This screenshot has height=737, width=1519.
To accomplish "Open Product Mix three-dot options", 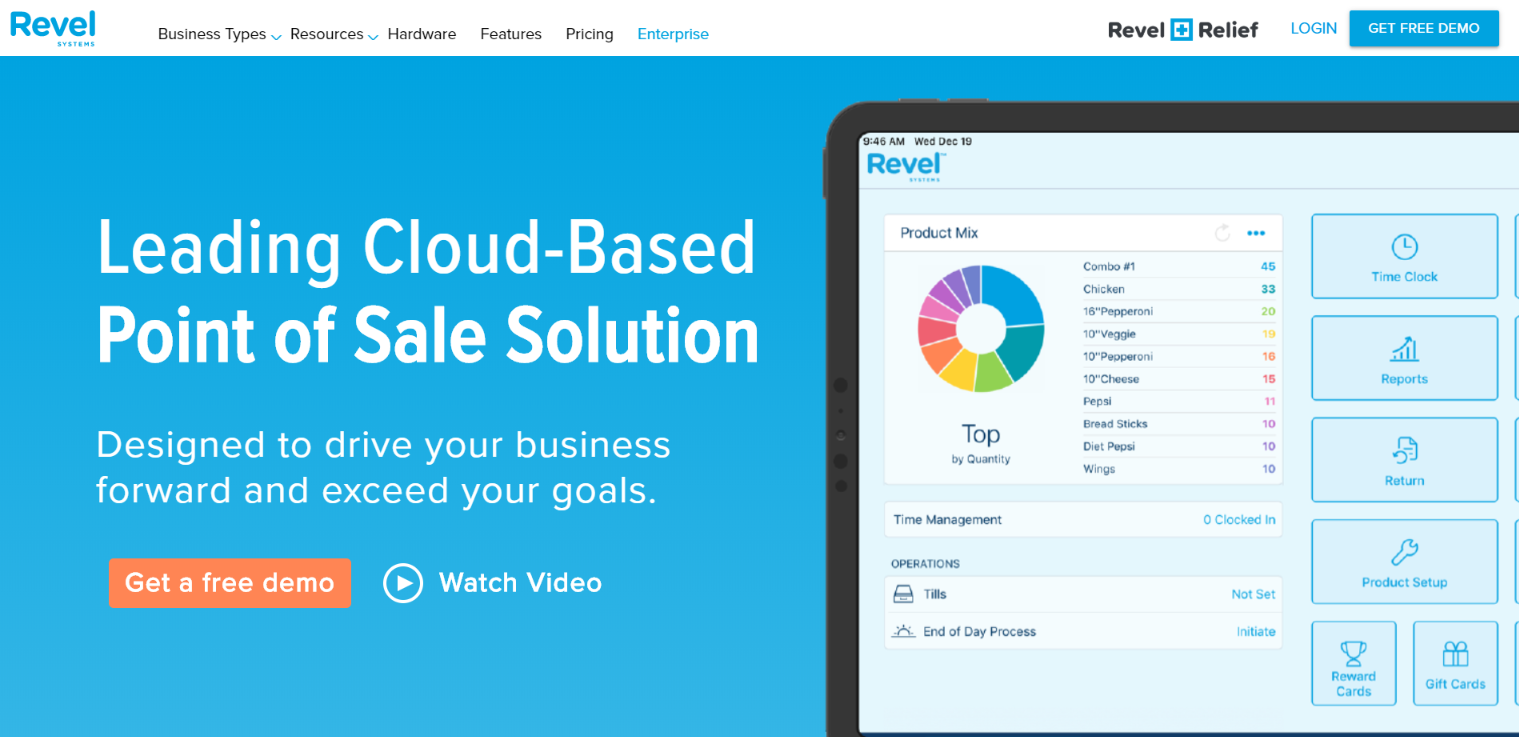I will [1256, 233].
